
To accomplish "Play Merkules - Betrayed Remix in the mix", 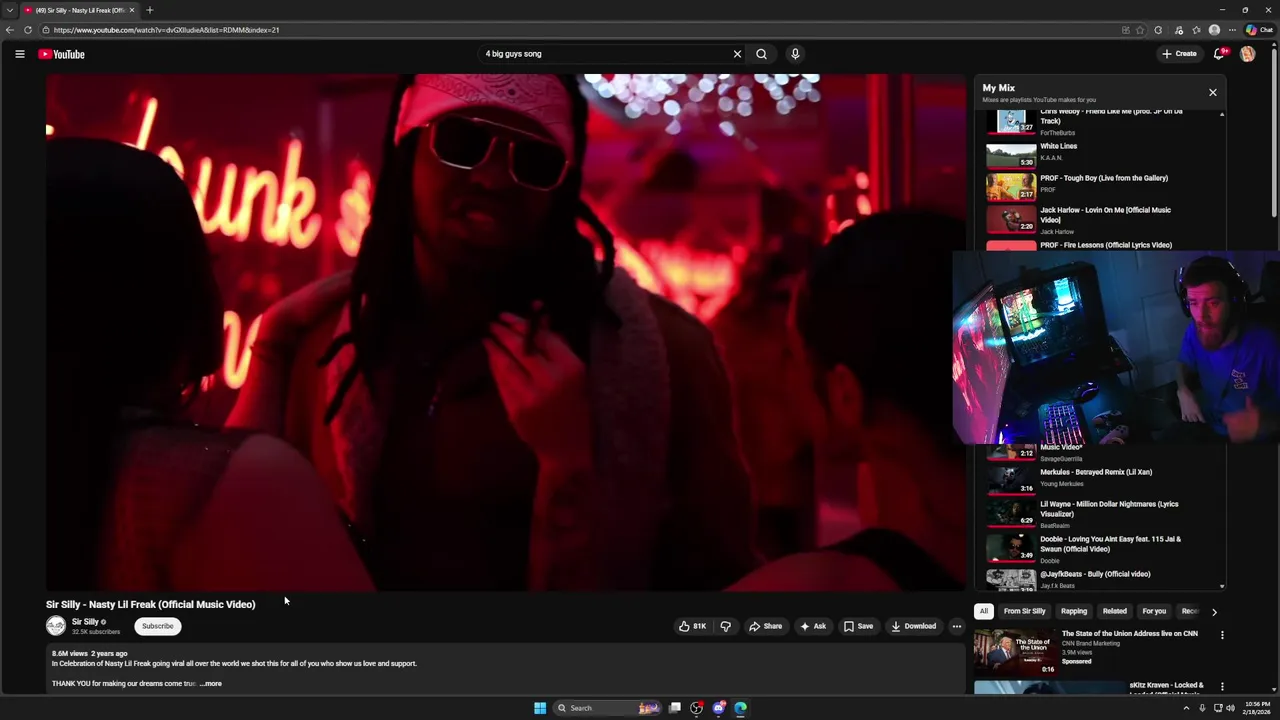I will click(1100, 480).
